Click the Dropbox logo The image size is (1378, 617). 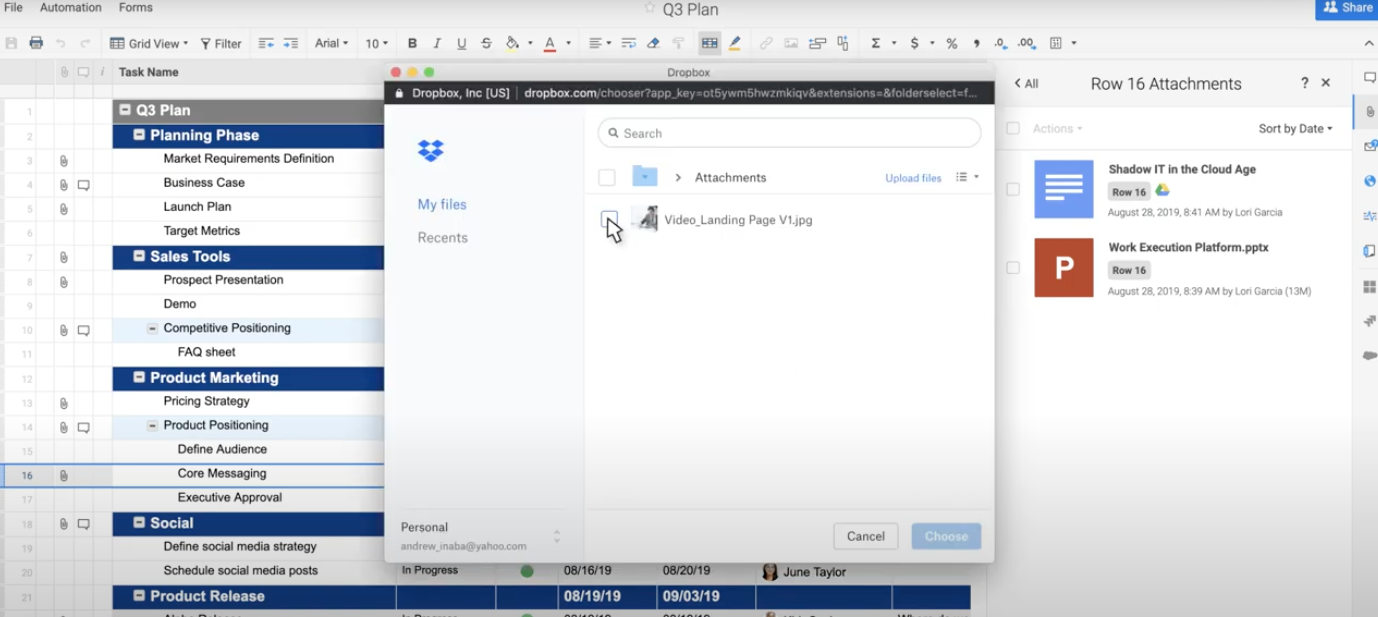pos(431,151)
